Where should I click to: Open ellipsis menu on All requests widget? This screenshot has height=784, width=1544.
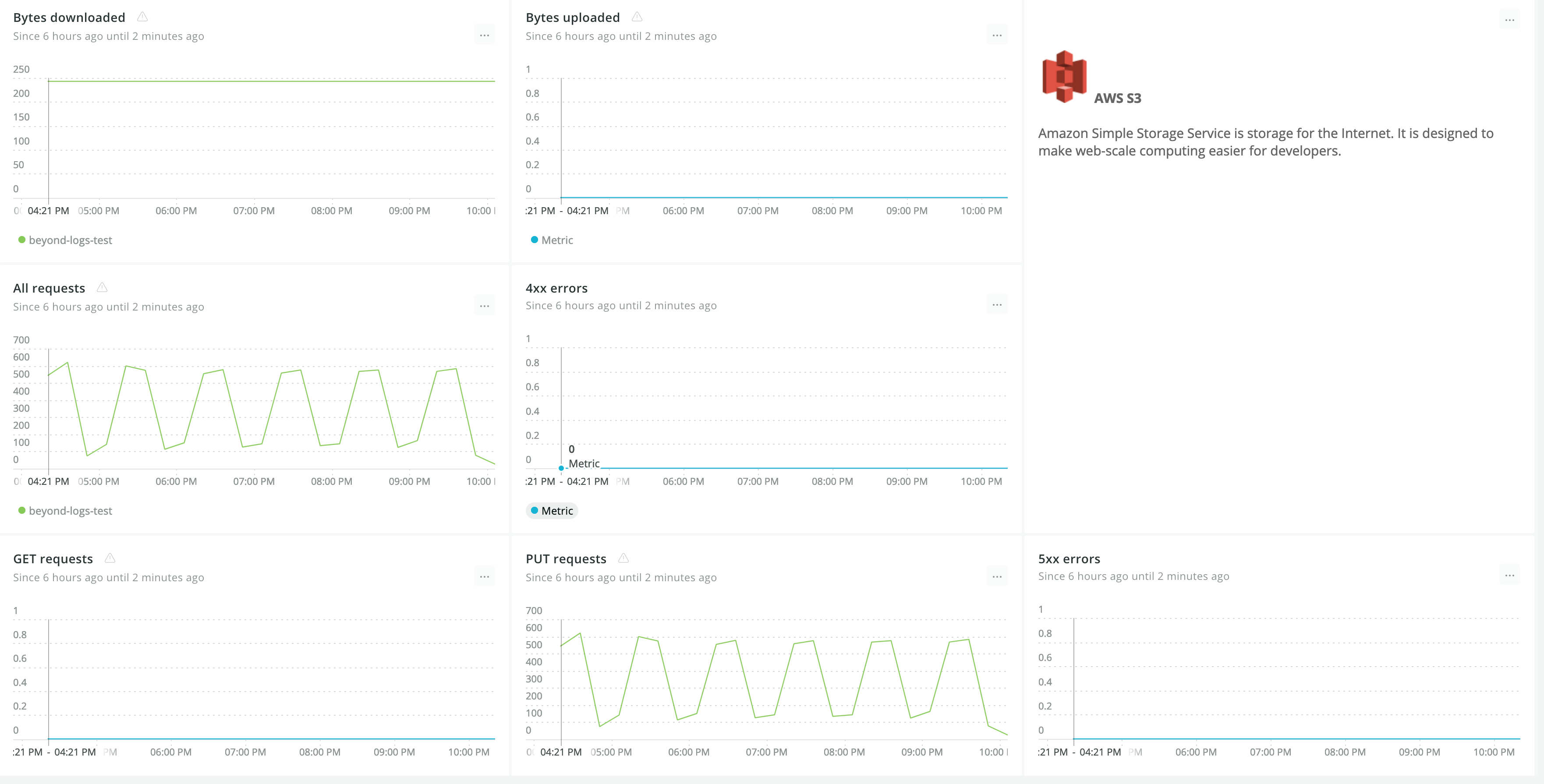click(484, 306)
